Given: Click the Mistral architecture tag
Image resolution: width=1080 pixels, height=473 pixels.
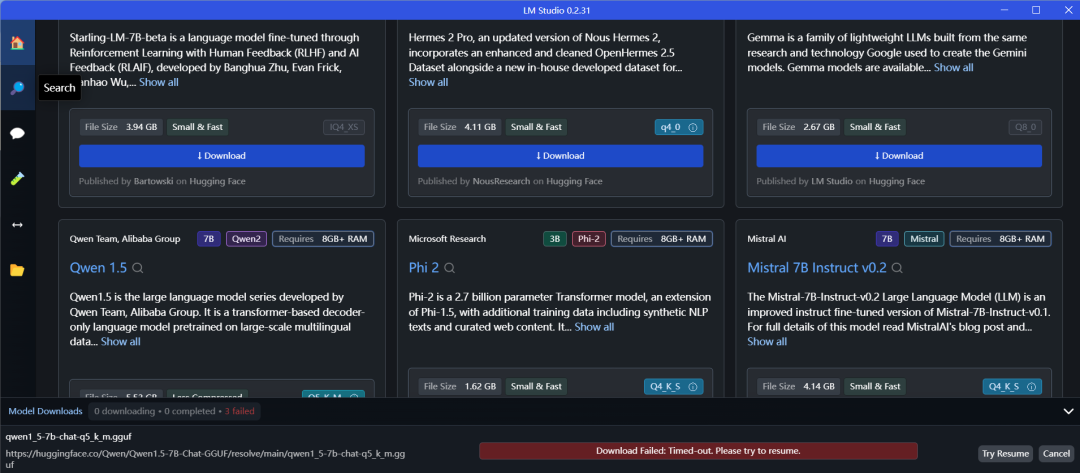Looking at the screenshot, I should (924, 239).
